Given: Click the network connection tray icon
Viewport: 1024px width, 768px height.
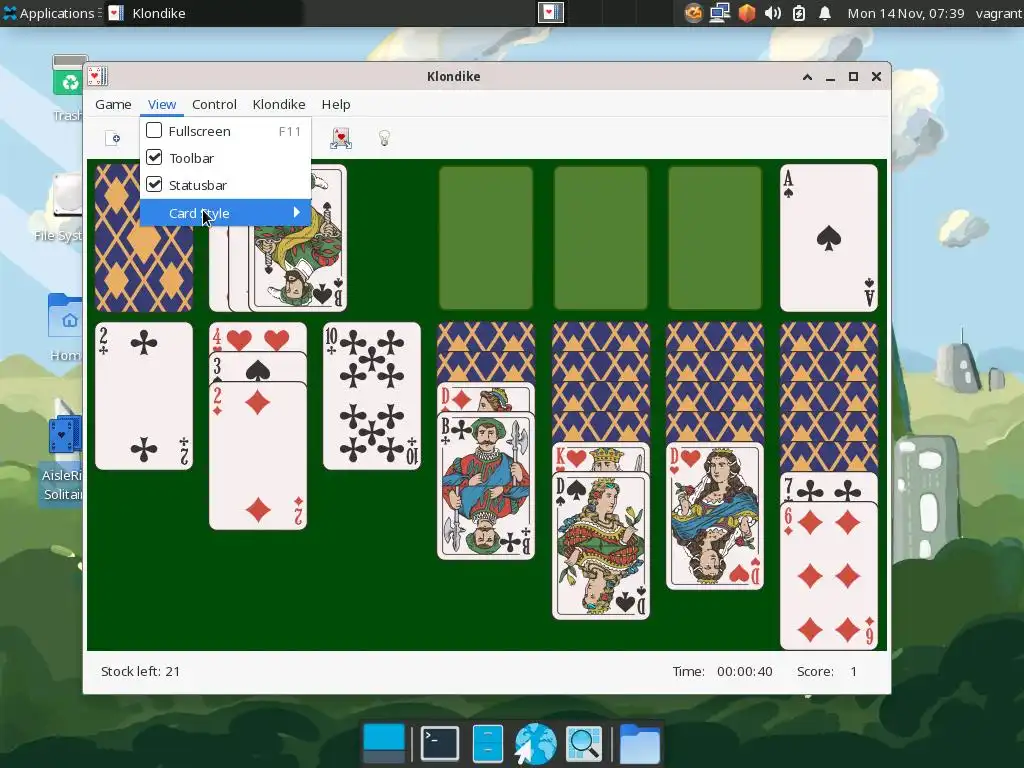Looking at the screenshot, I should tap(720, 13).
